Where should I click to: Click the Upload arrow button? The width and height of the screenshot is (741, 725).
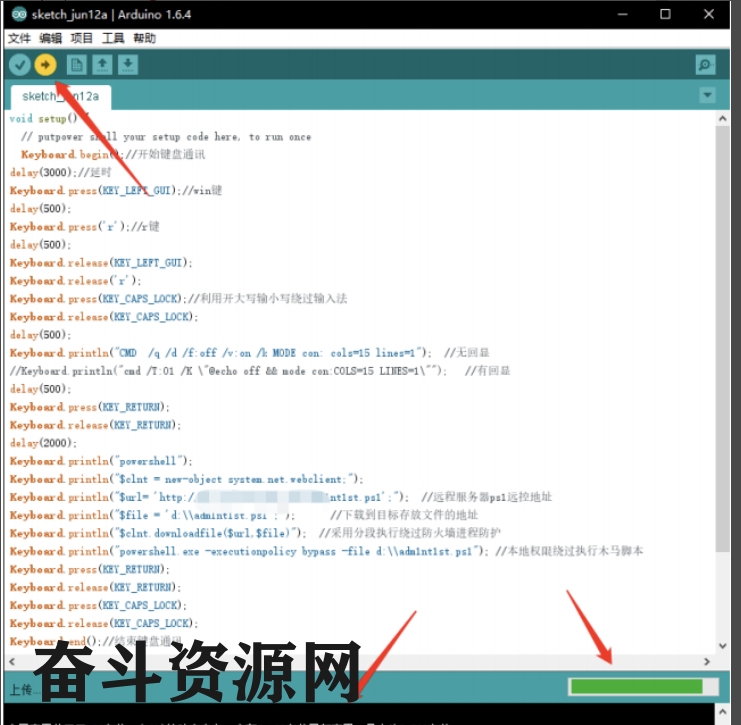(x=45, y=65)
